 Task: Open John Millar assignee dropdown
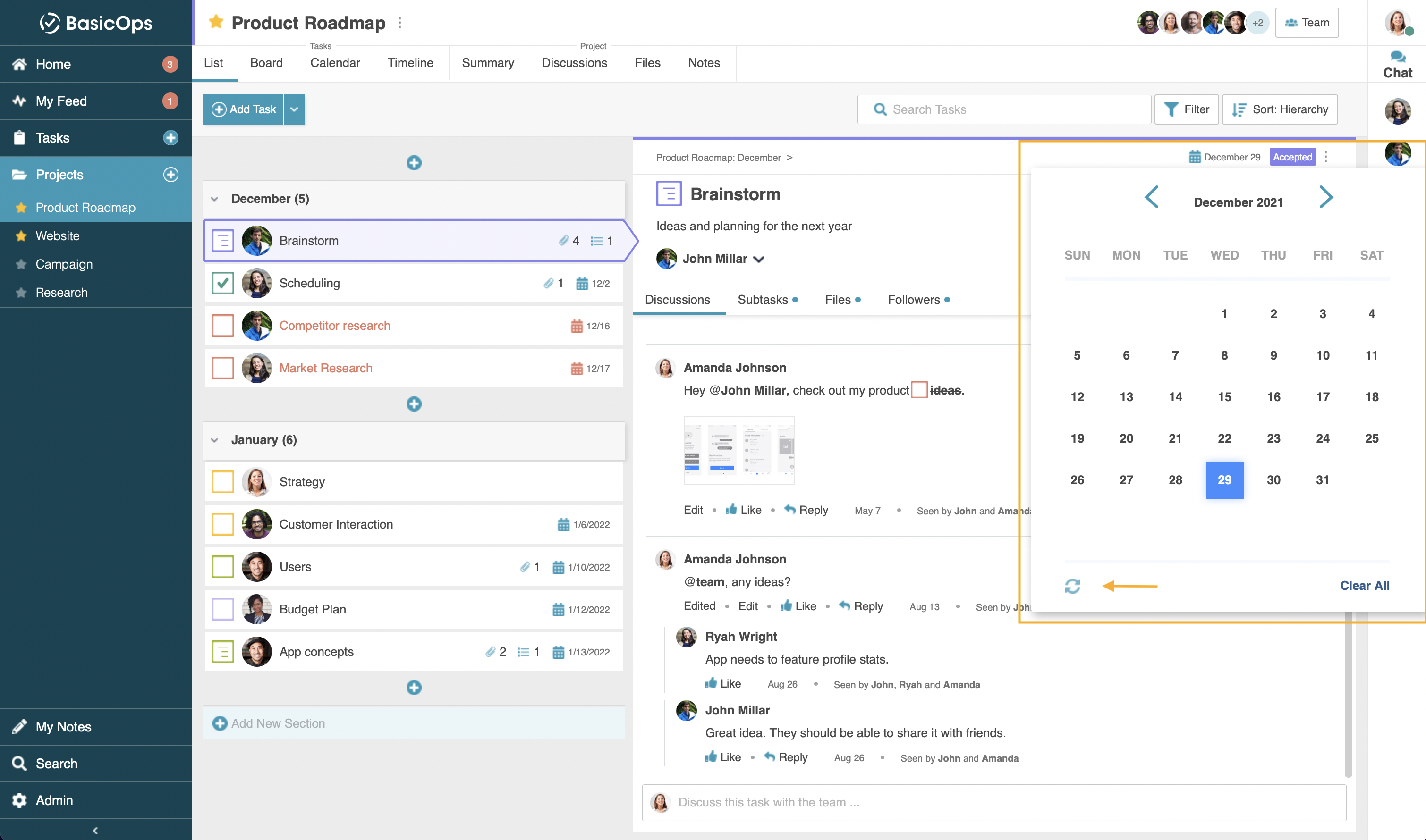point(759,259)
